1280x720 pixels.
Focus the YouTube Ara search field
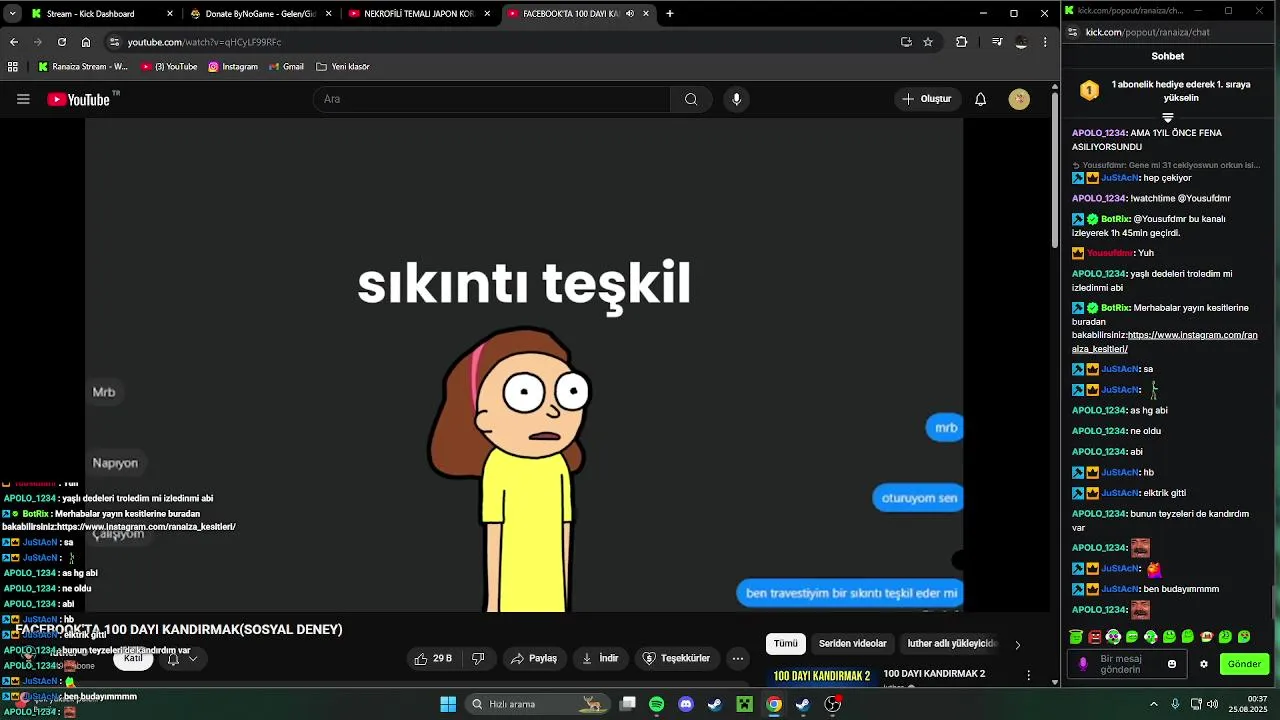click(491, 99)
